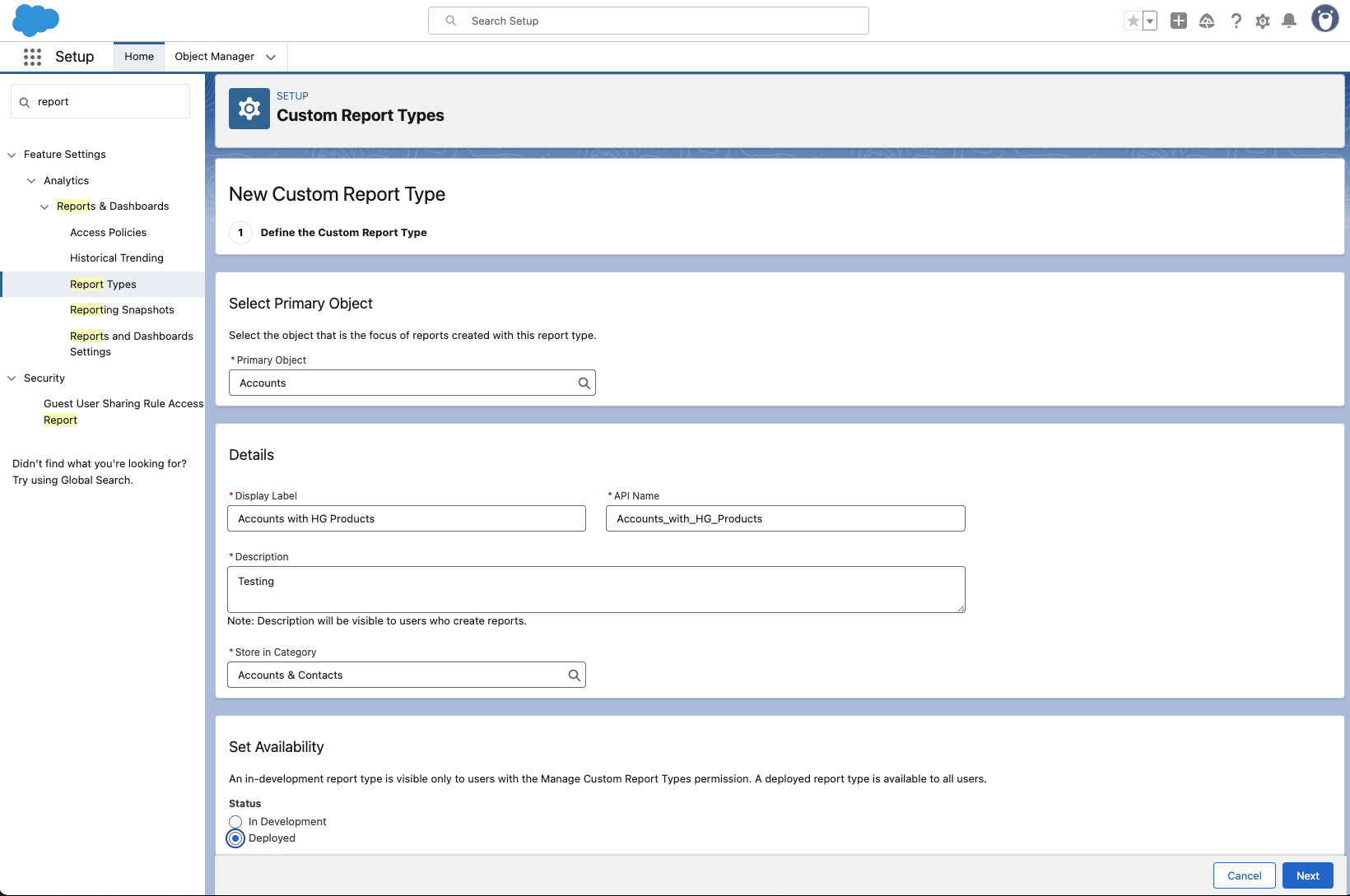
Task: Open the help question mark icon
Action: [1236, 21]
